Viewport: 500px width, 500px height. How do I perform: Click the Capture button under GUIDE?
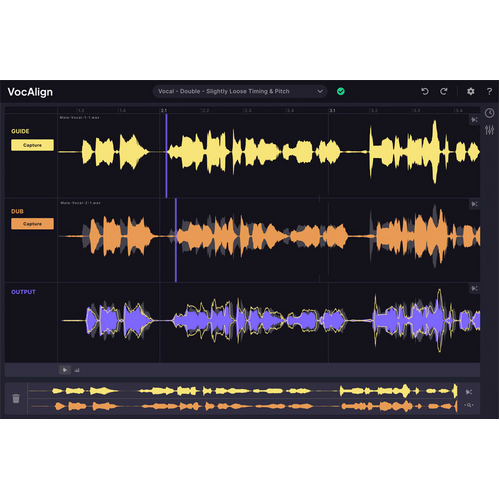32,145
